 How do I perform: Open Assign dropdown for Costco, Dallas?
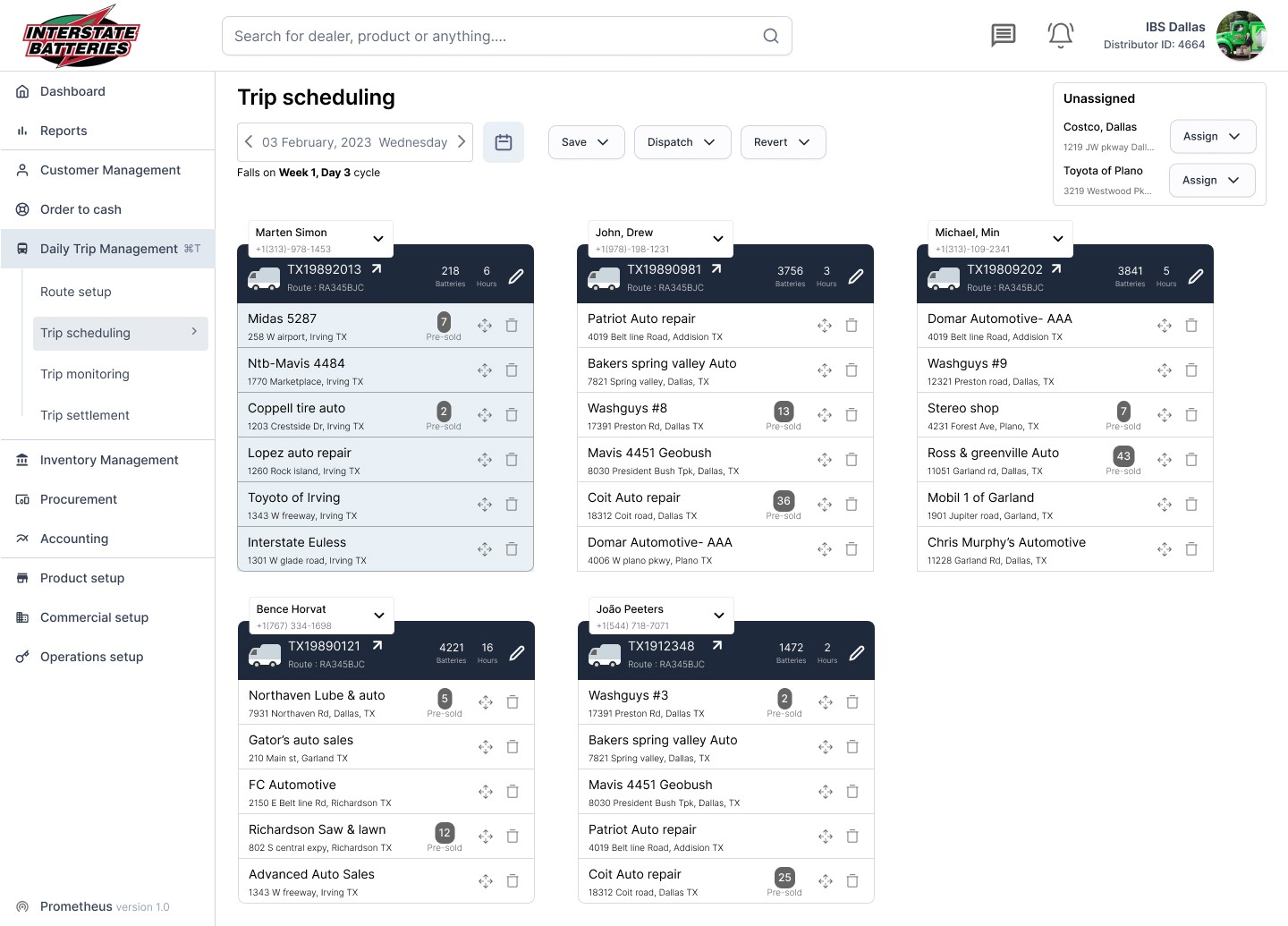1213,136
